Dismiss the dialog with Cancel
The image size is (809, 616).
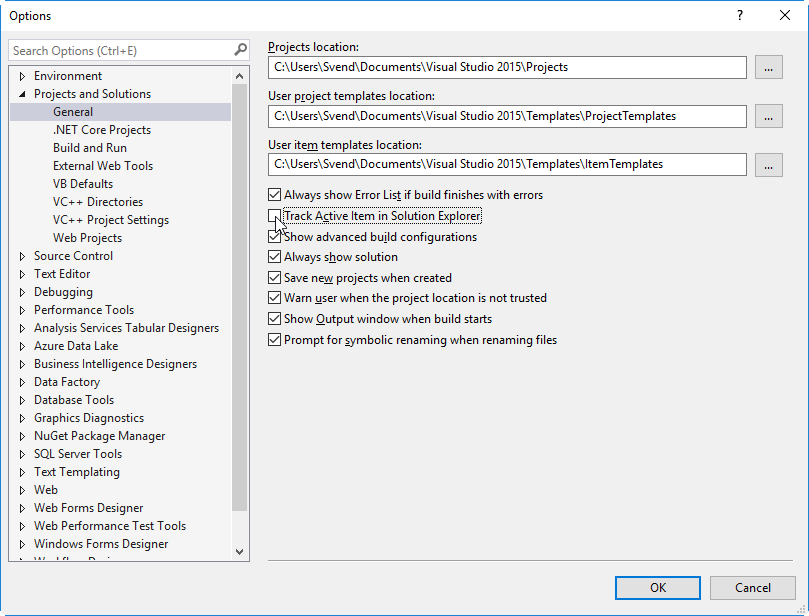coord(752,587)
